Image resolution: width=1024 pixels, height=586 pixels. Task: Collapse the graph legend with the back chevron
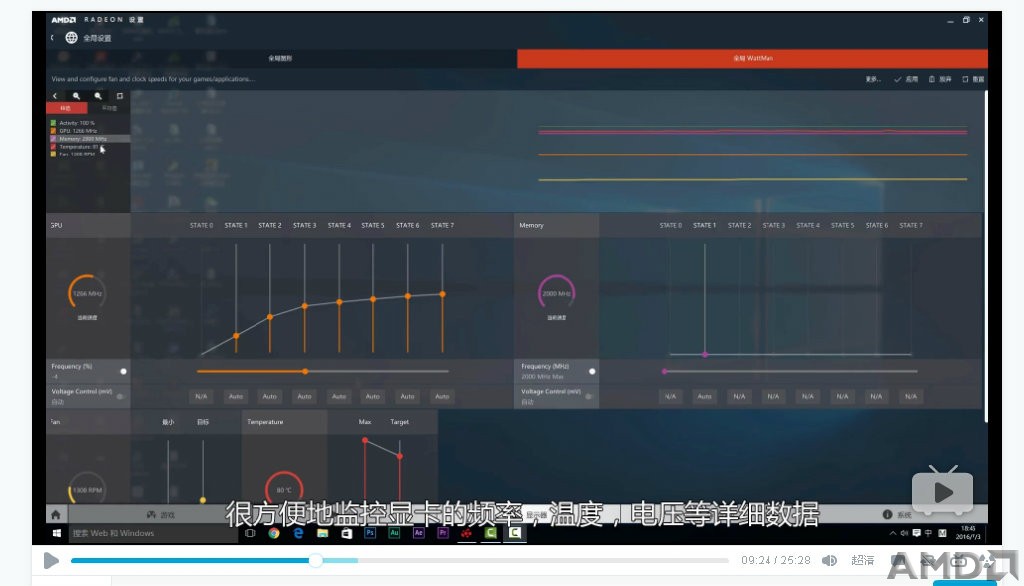[55, 96]
